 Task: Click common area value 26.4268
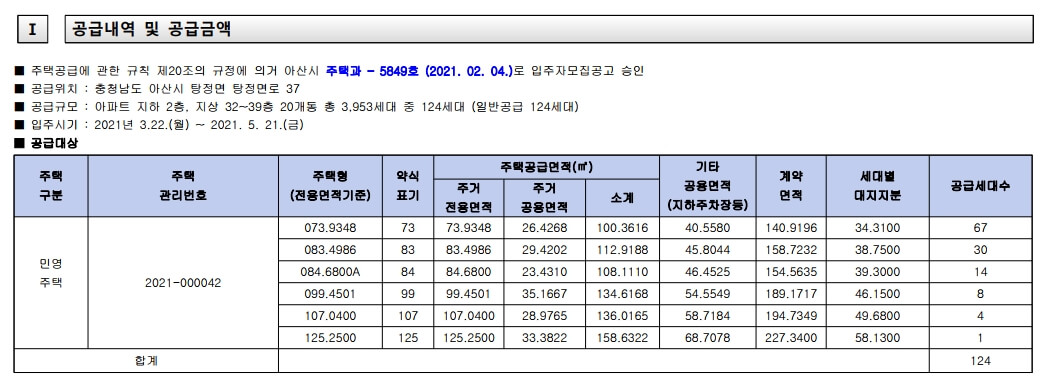(x=544, y=228)
